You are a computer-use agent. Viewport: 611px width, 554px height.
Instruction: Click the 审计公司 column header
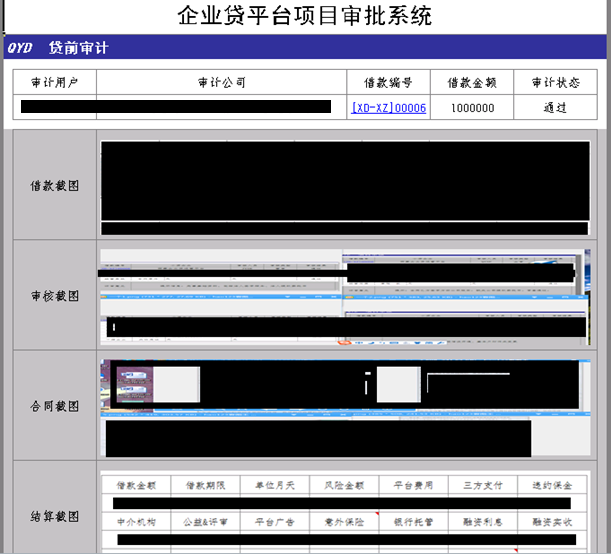click(x=222, y=82)
